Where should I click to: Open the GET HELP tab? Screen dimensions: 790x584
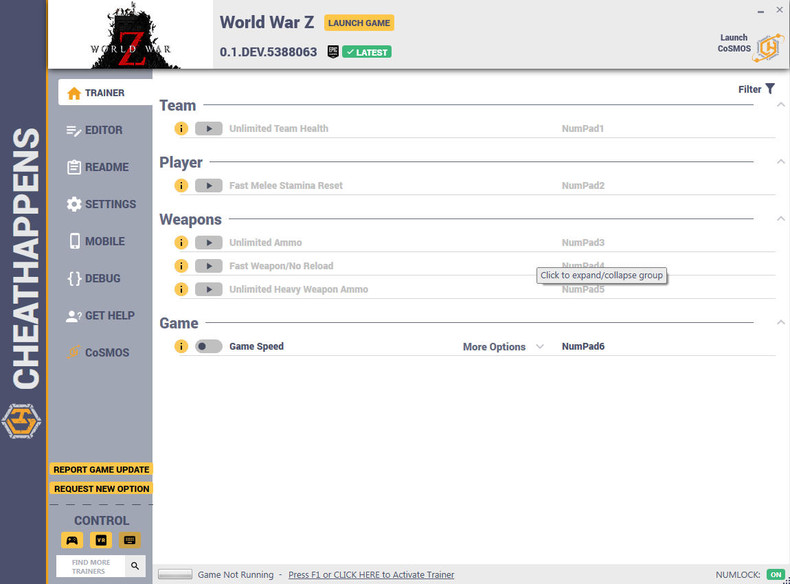[100, 315]
